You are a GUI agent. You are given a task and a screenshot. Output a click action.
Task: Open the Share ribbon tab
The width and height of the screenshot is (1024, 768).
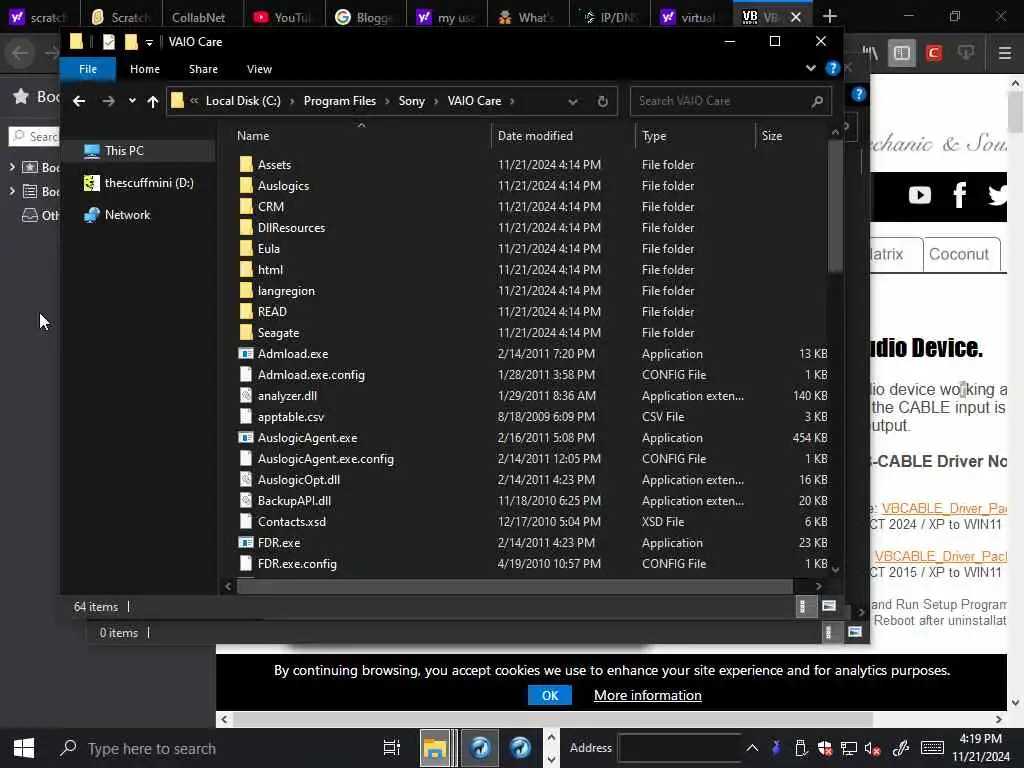pos(203,69)
